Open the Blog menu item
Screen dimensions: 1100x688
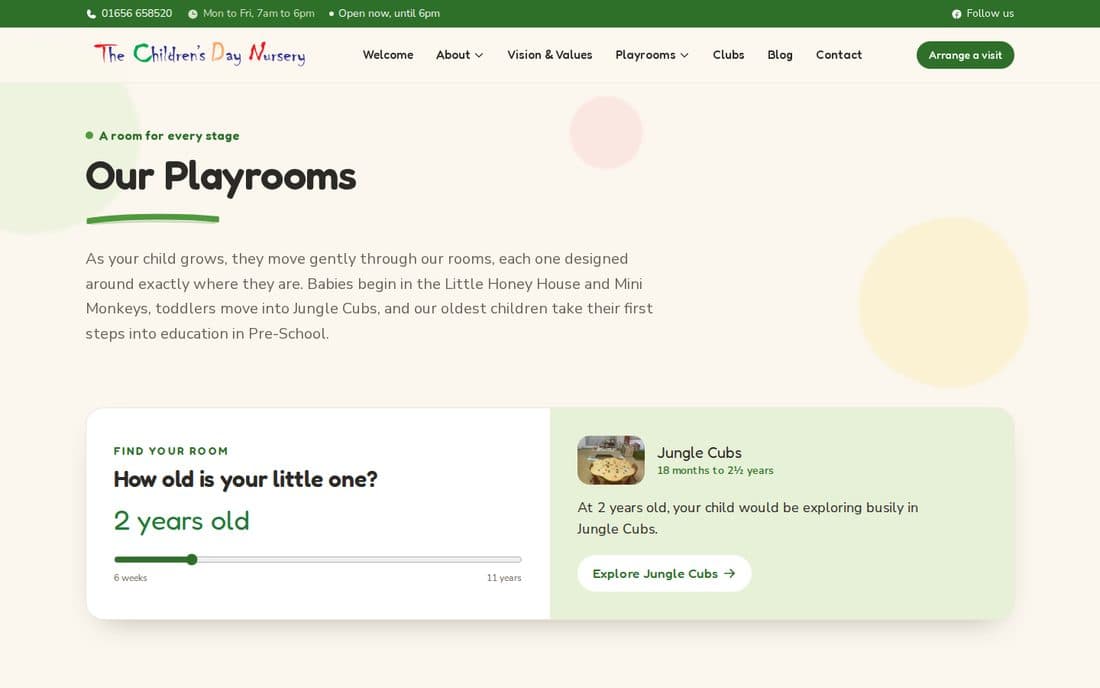tap(779, 55)
